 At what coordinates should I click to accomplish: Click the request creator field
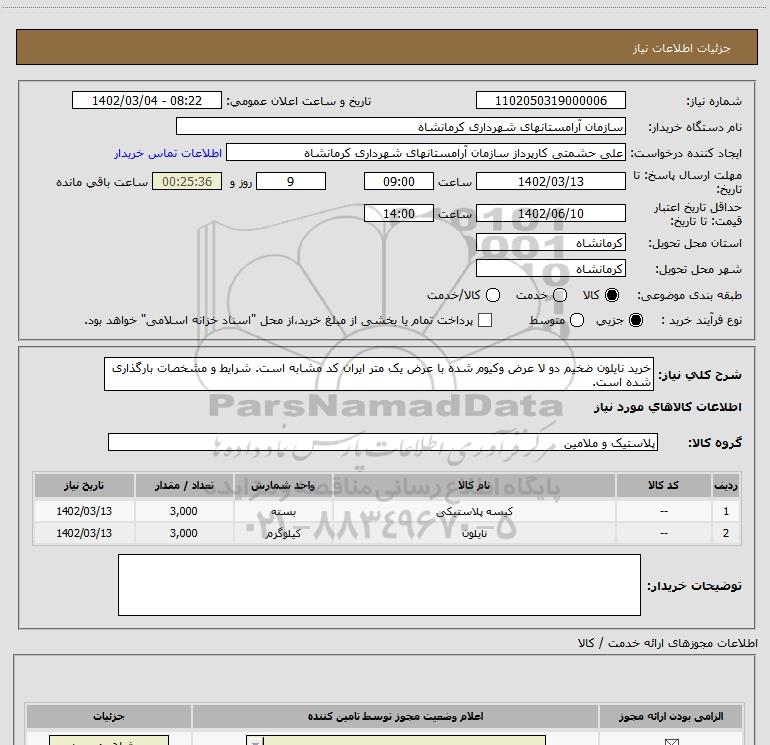tap(426, 153)
